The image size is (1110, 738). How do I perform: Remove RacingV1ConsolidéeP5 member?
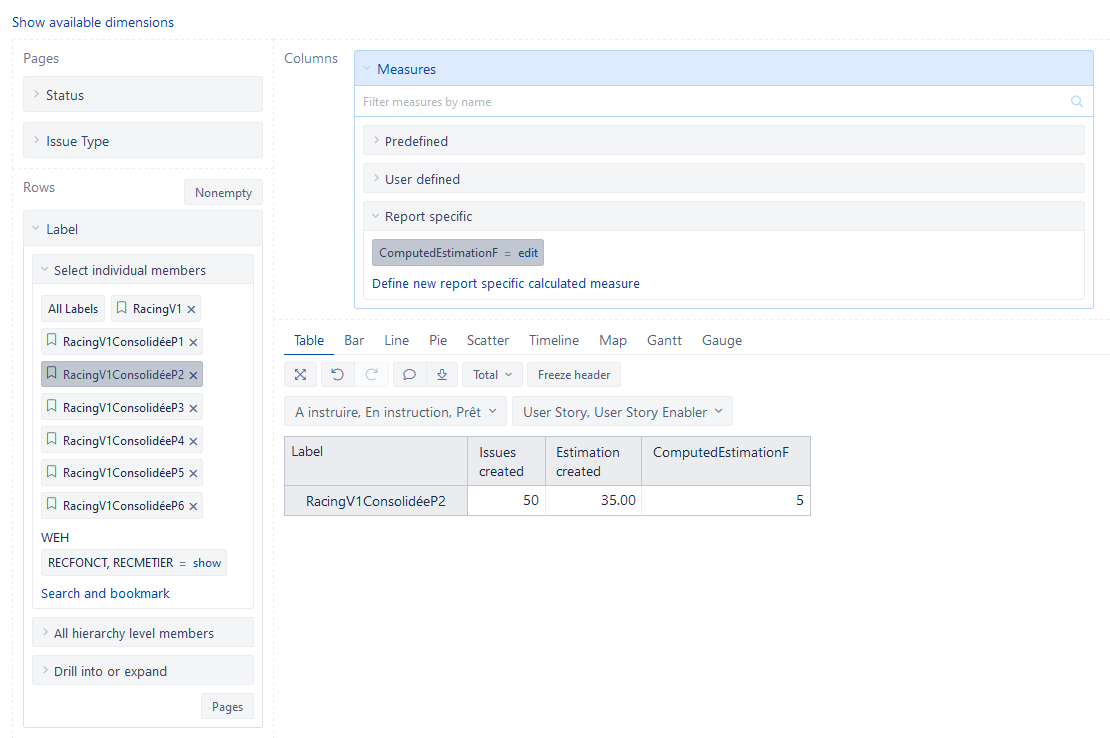[x=193, y=473]
